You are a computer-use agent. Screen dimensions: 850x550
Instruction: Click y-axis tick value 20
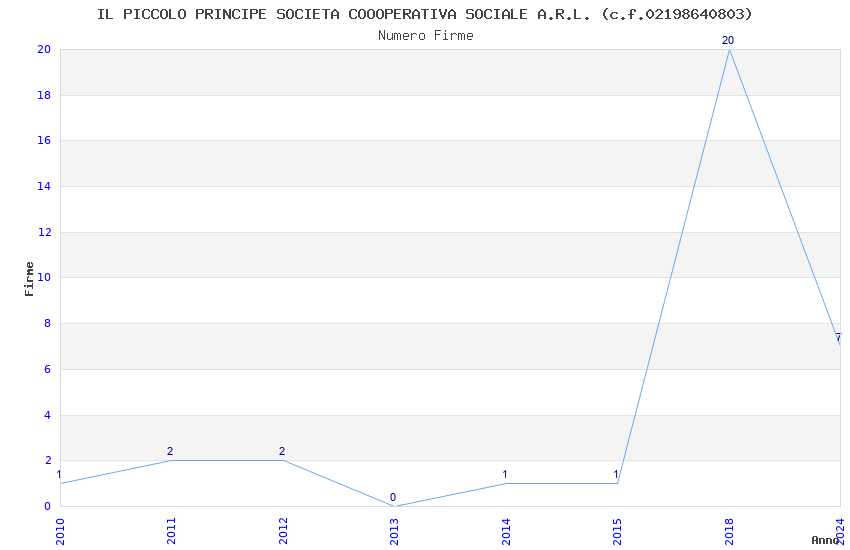[44, 49]
